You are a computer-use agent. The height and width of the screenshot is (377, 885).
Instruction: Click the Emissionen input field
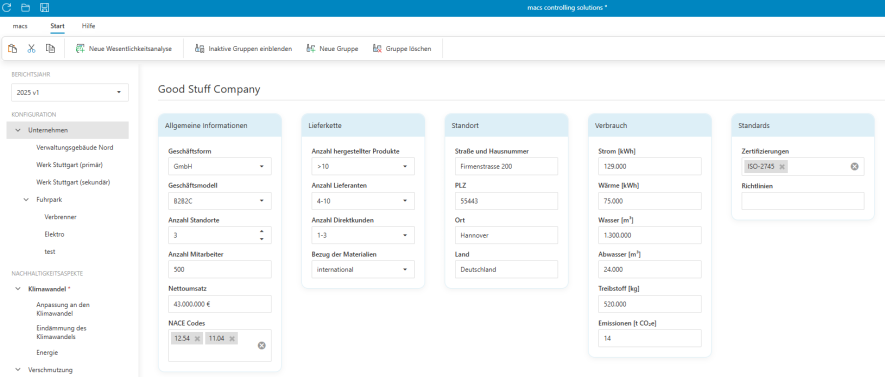click(650, 339)
